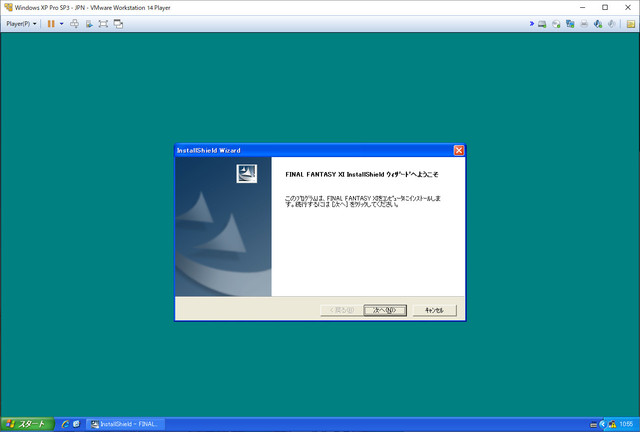Pause the virtual machine

pos(51,24)
